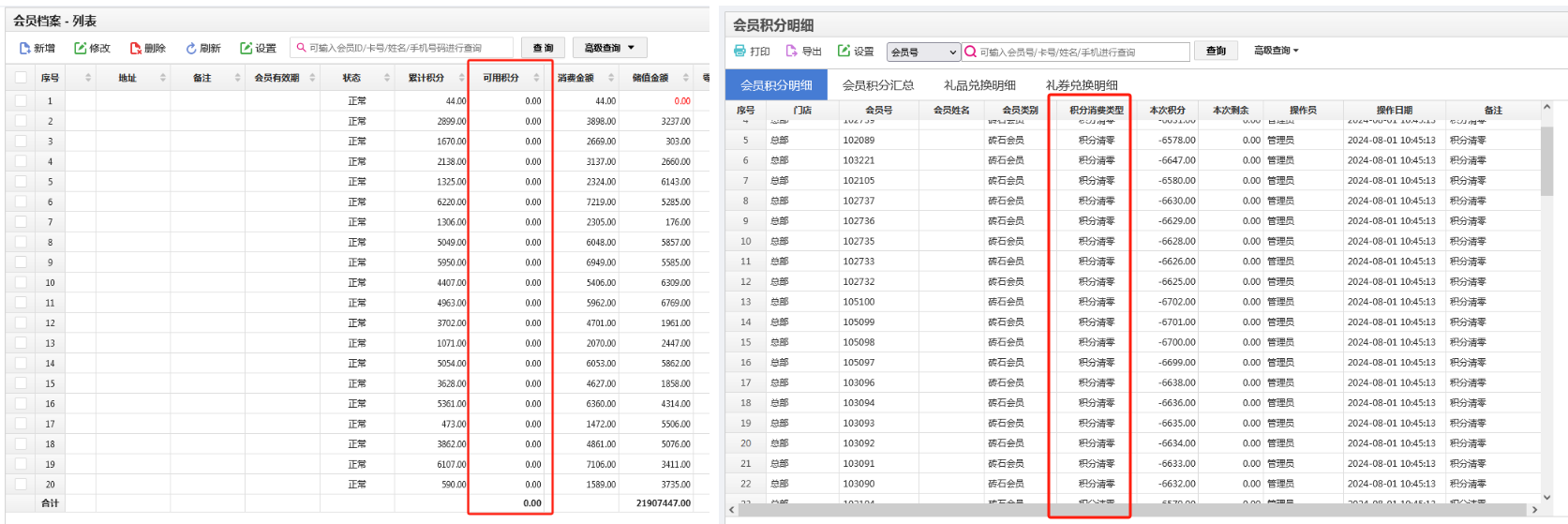The width and height of the screenshot is (1568, 524).
Task: Tick the checkbox for row 1
Action: (21, 100)
